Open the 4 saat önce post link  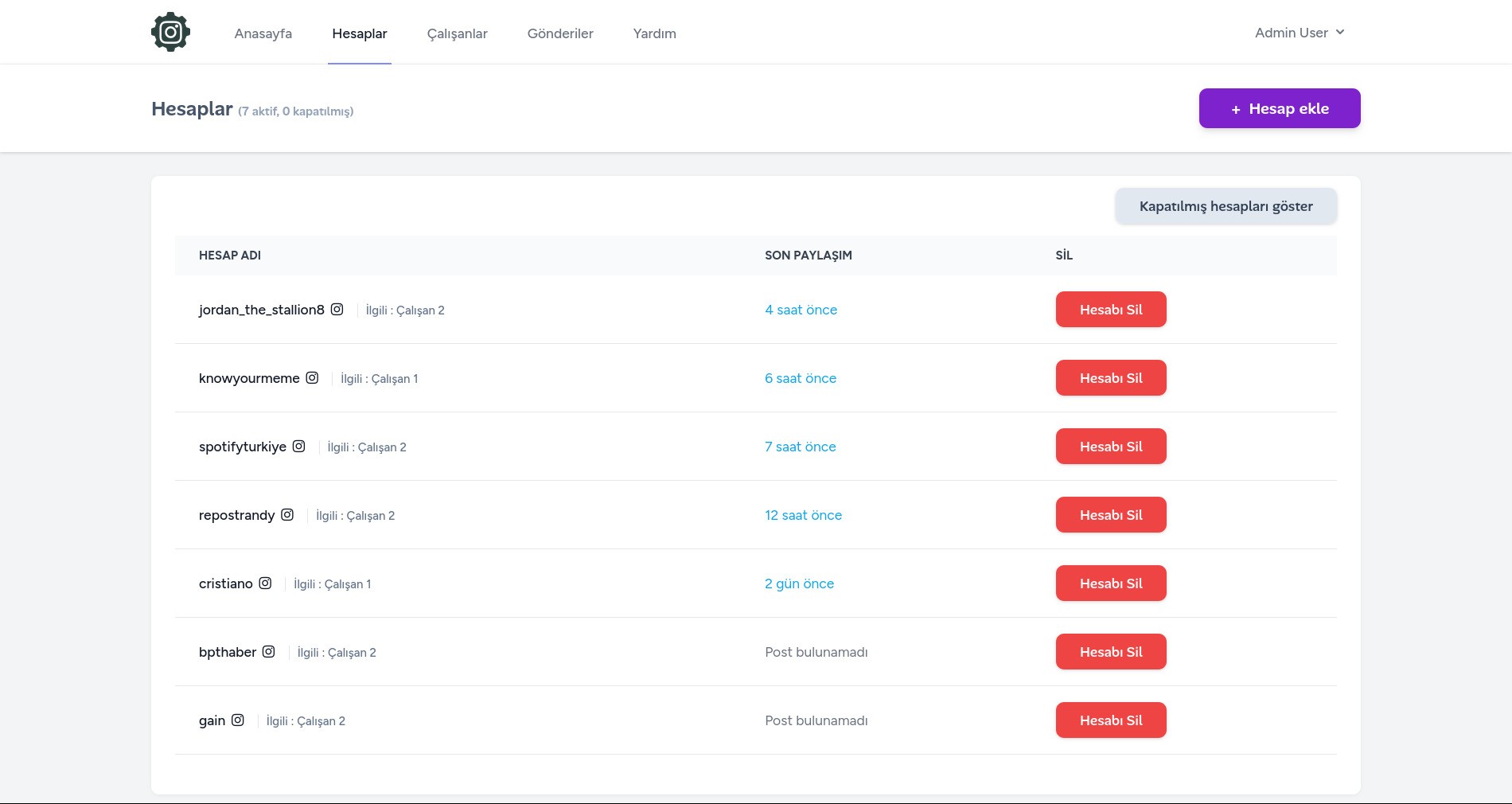[x=801, y=310]
